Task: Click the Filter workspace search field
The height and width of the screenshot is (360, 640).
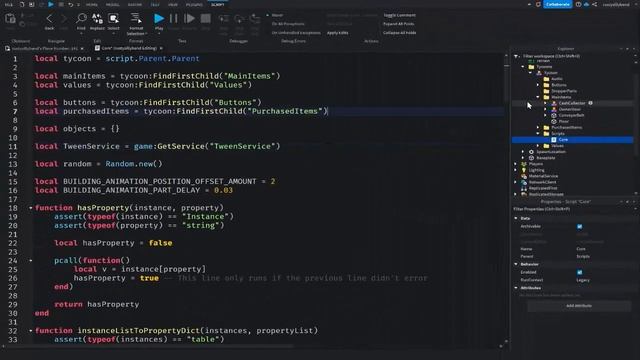Action: pyautogui.click(x=574, y=56)
